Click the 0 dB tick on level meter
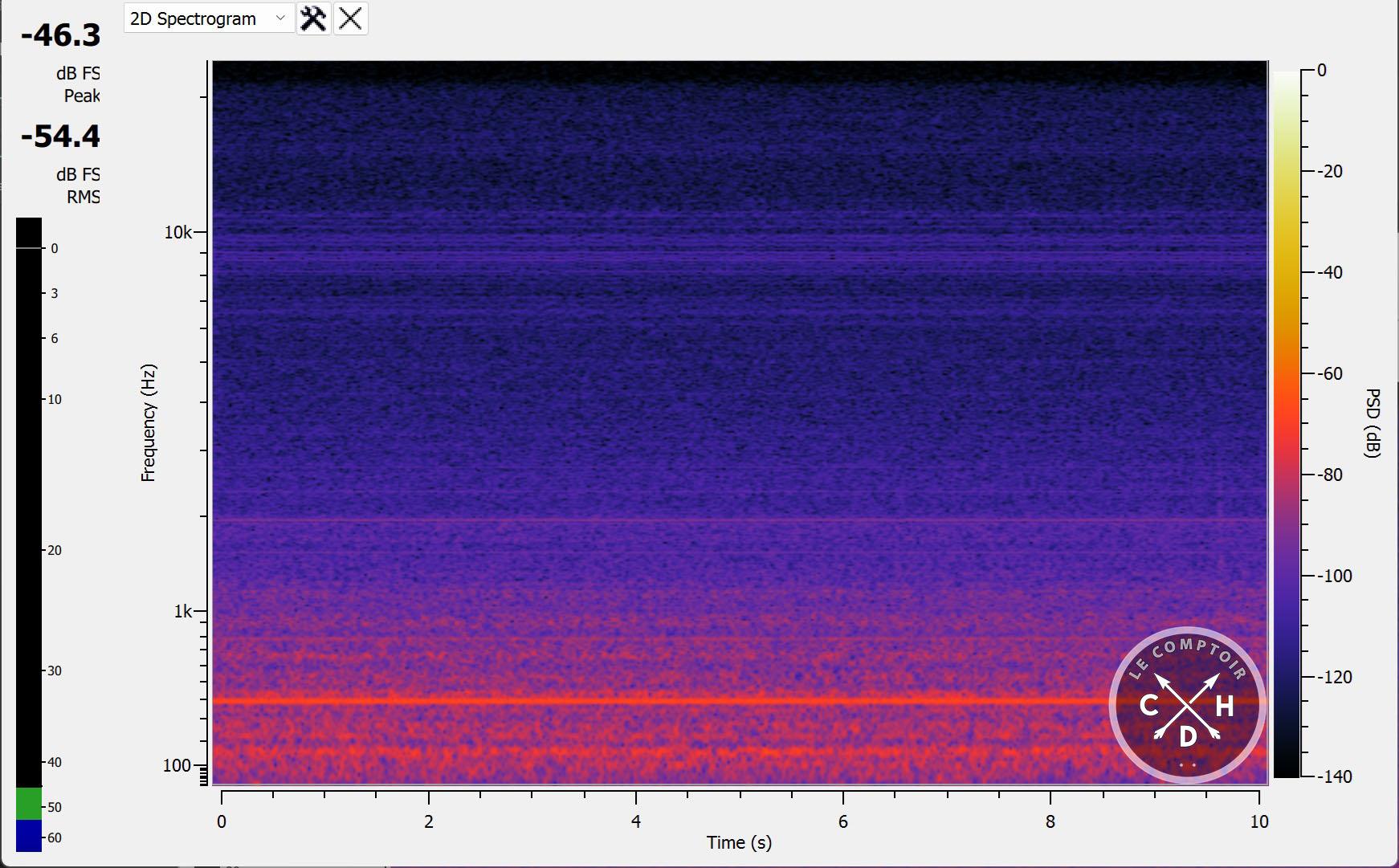 coord(54,249)
